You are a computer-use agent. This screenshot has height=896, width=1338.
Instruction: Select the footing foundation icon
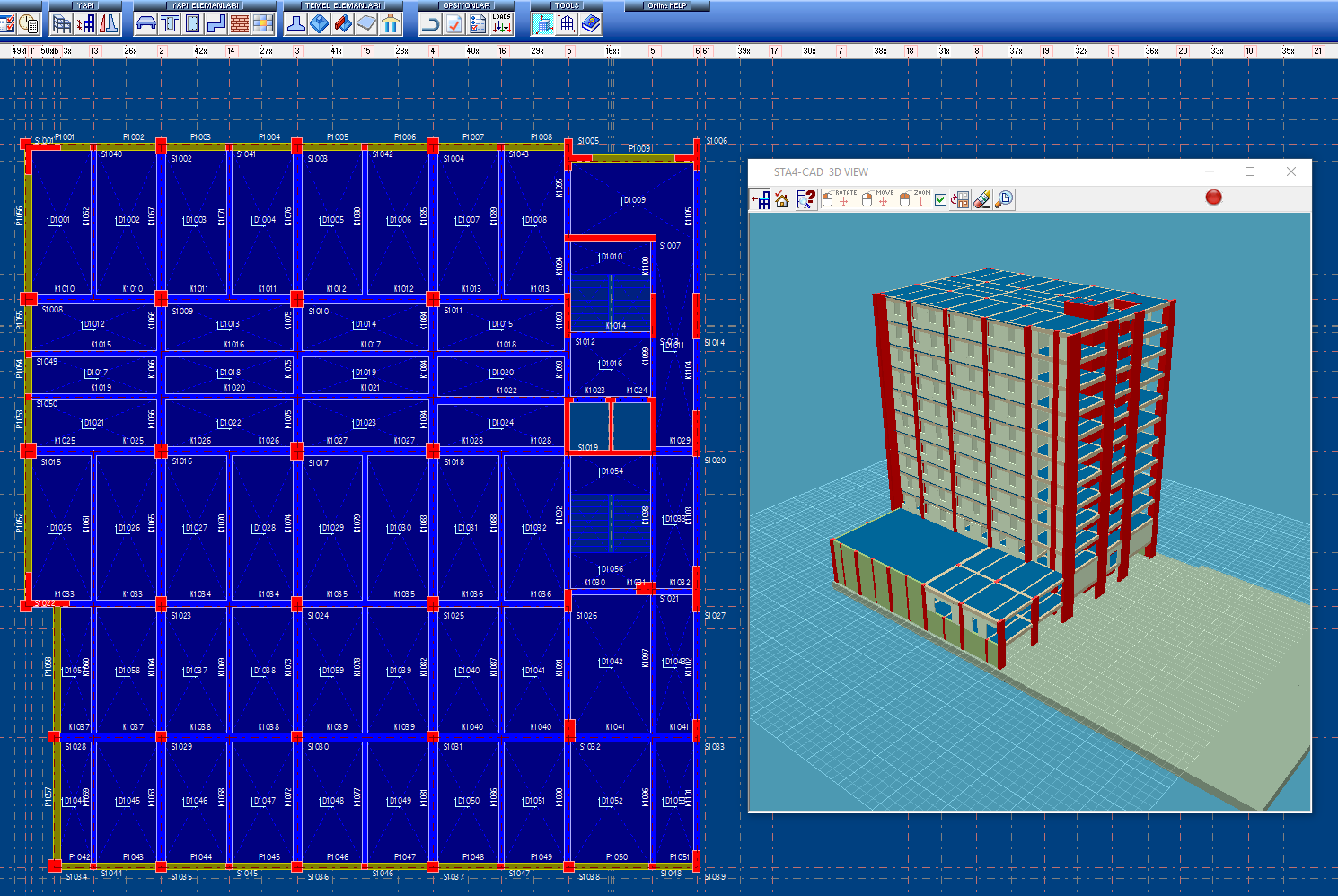click(295, 24)
